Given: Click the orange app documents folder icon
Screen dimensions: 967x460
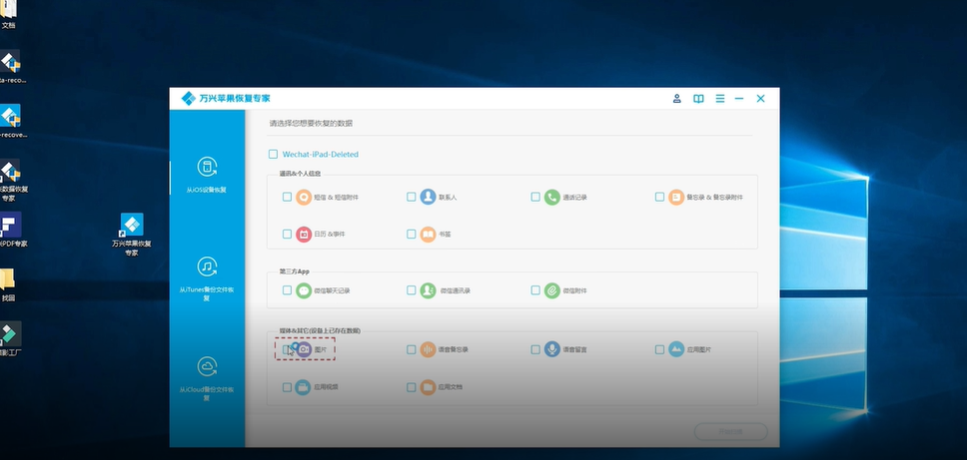Looking at the screenshot, I should (428, 387).
